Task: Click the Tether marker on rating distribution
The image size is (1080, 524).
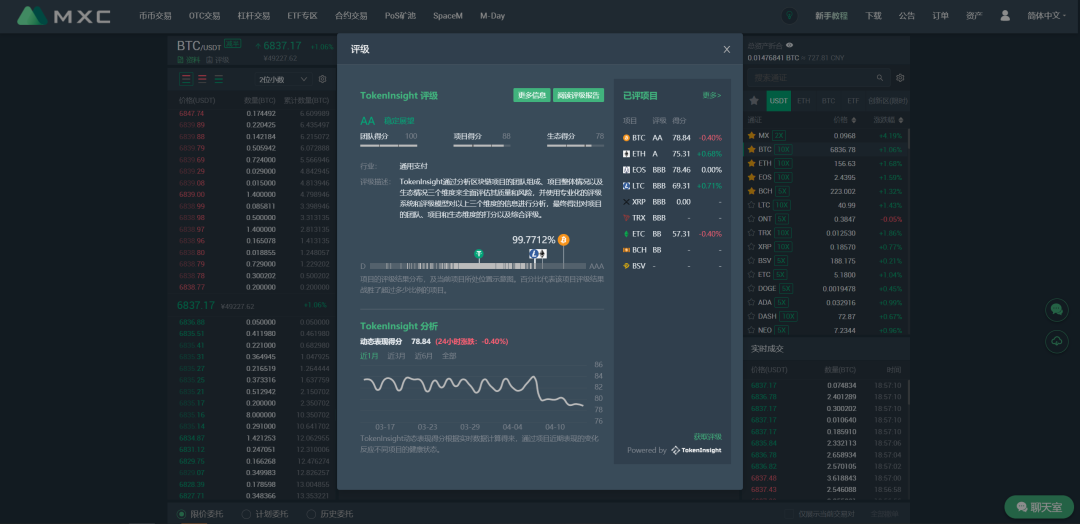Action: (478, 253)
